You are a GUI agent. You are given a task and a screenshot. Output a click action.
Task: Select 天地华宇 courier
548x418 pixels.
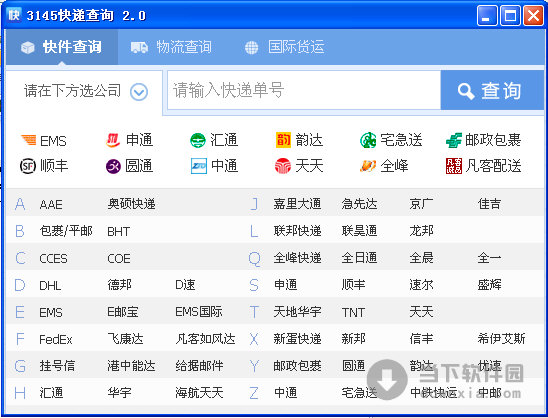[x=297, y=312]
